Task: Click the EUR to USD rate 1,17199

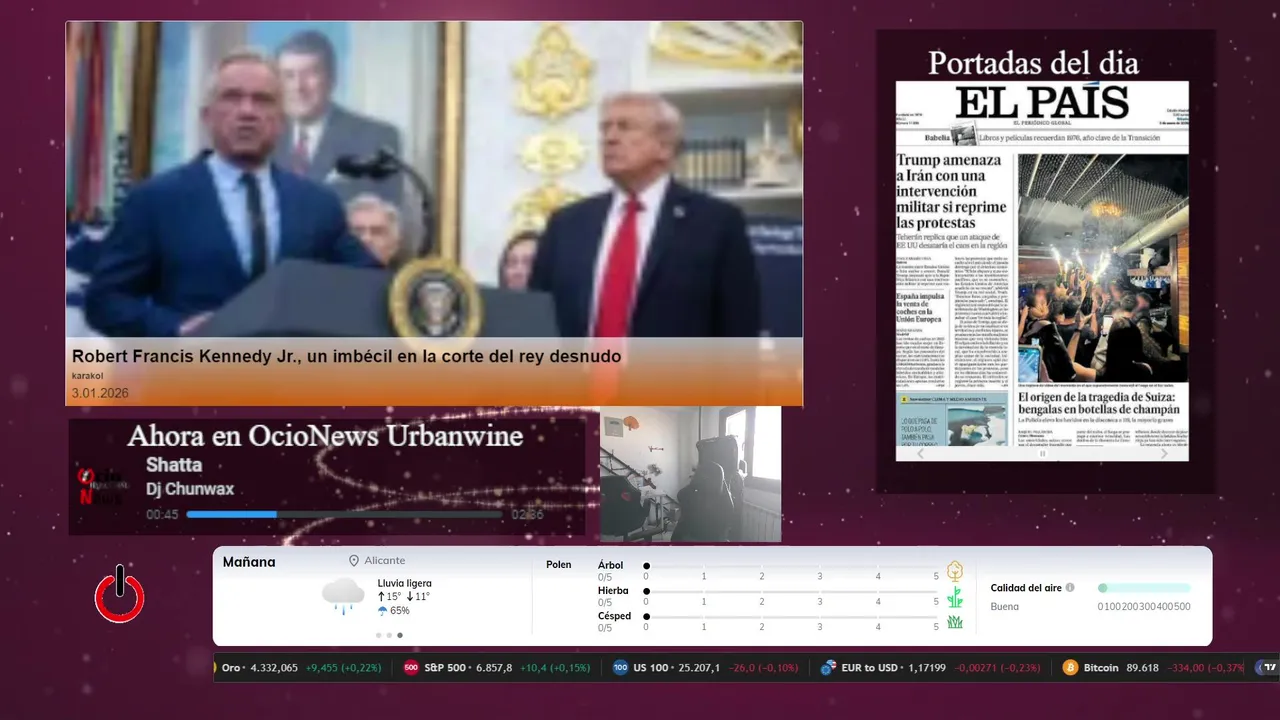Action: click(927, 668)
